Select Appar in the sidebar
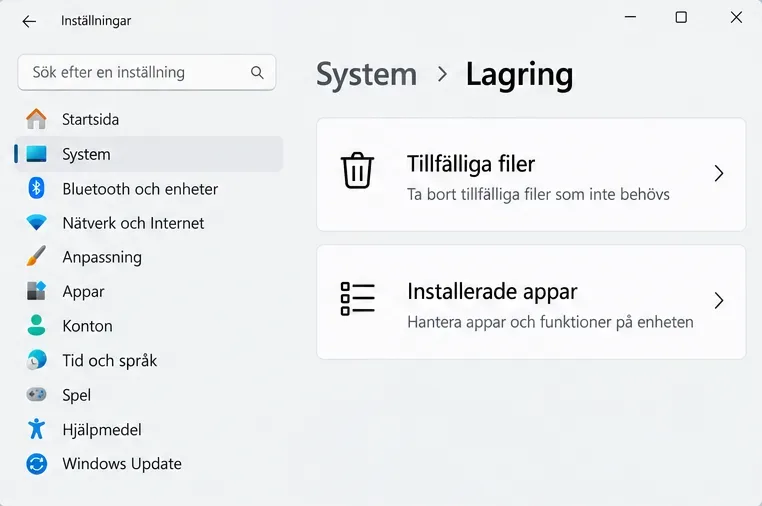This screenshot has height=506, width=762. point(149,292)
